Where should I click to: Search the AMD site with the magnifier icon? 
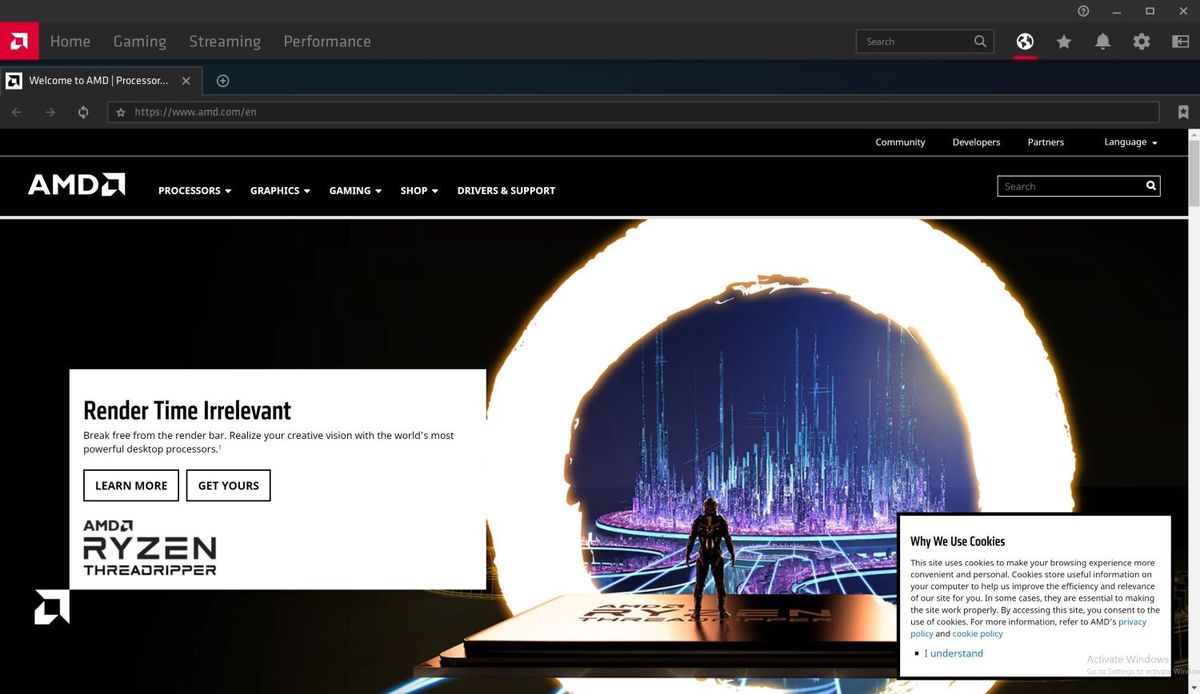tap(1150, 185)
